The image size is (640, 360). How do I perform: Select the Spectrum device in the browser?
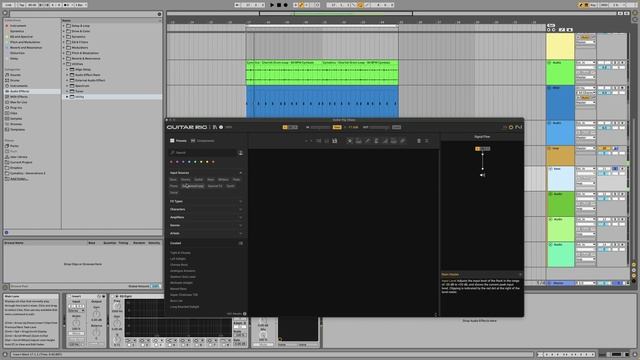point(82,86)
